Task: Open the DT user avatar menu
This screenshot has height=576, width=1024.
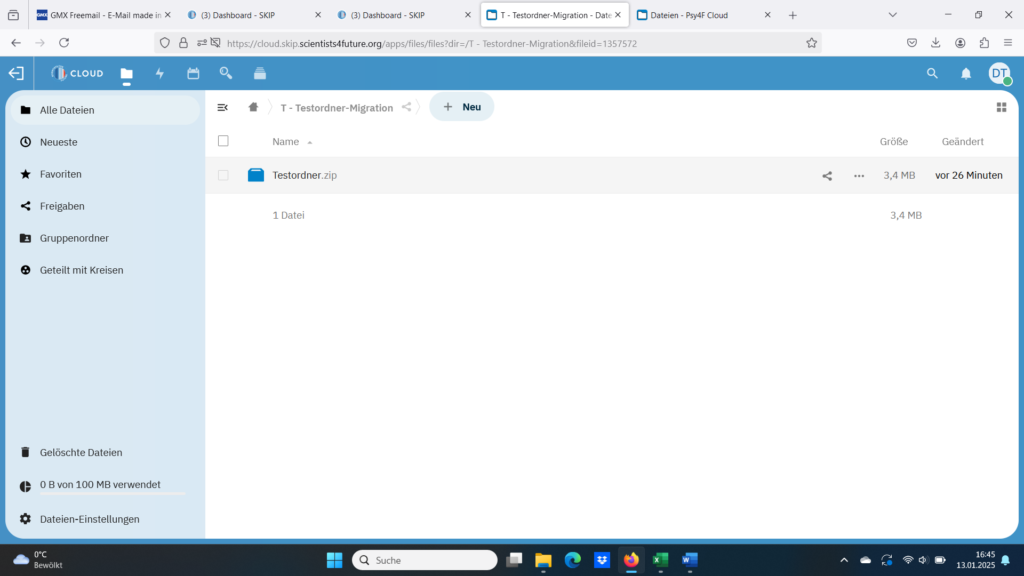Action: tap(999, 73)
